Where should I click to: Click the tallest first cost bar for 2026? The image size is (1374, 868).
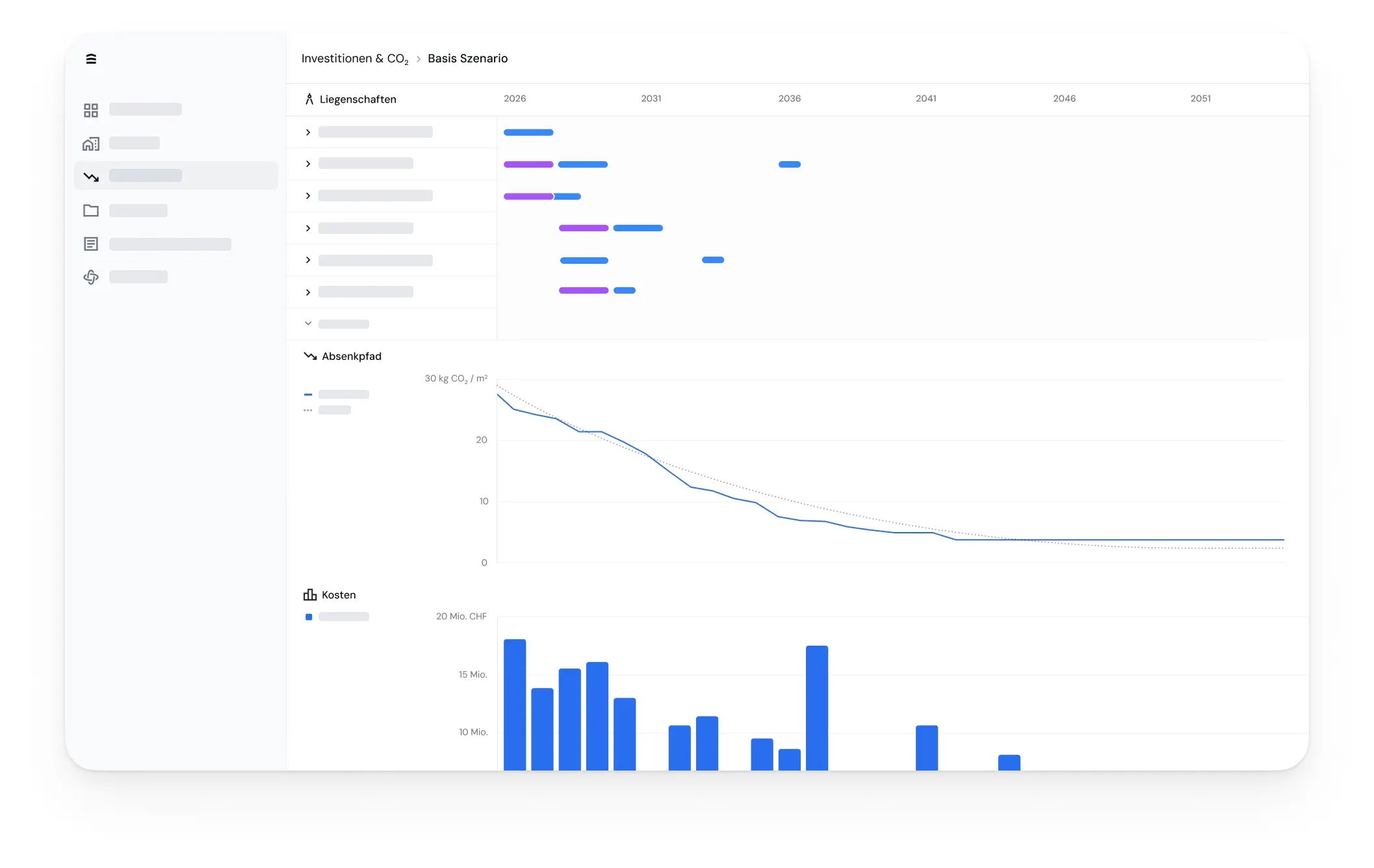point(515,705)
